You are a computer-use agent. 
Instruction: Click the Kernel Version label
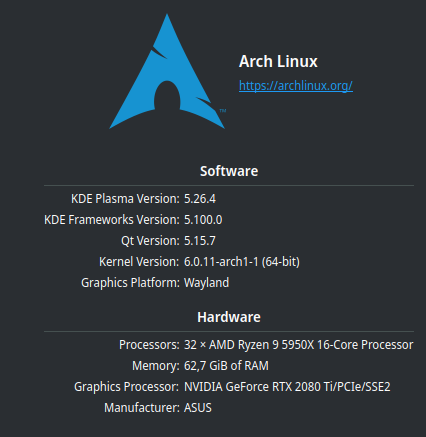(139, 262)
